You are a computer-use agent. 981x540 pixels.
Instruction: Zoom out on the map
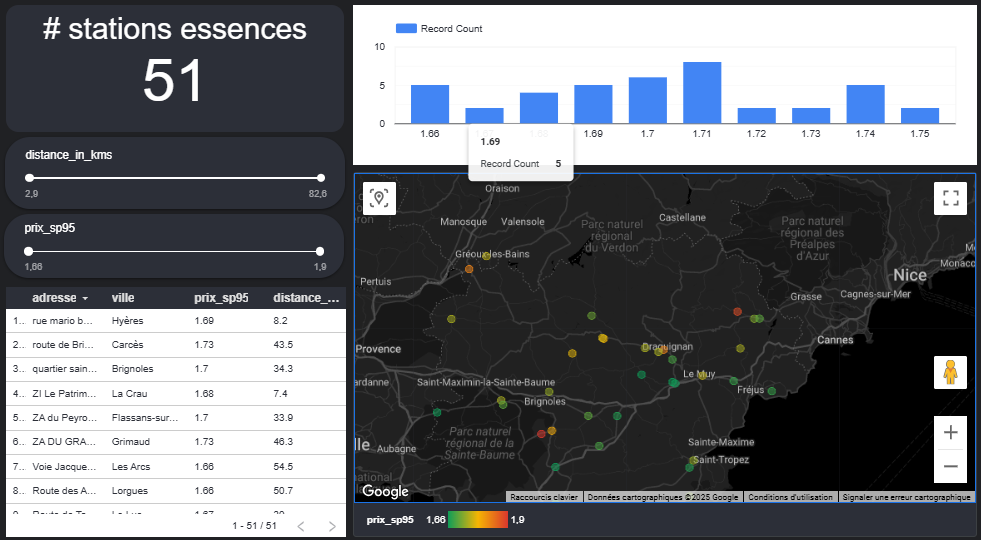(x=950, y=466)
